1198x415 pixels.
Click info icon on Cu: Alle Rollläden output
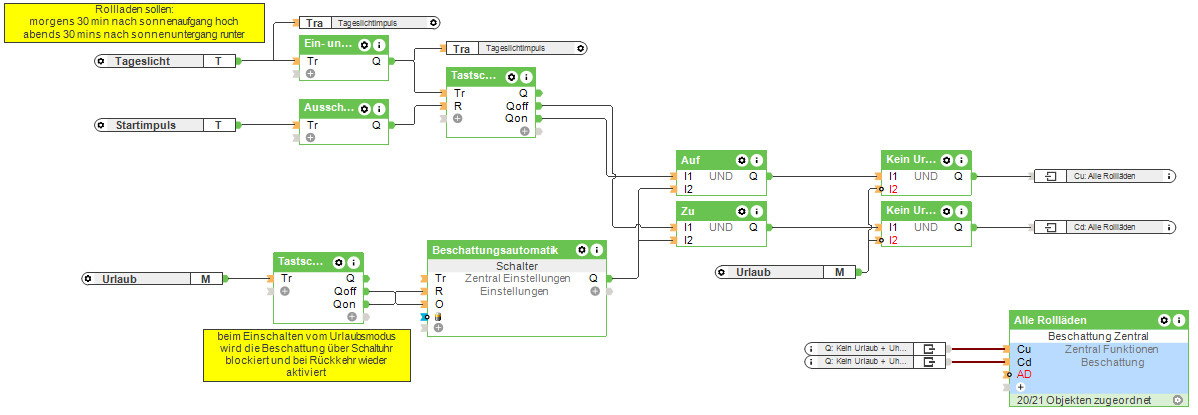click(x=1169, y=176)
